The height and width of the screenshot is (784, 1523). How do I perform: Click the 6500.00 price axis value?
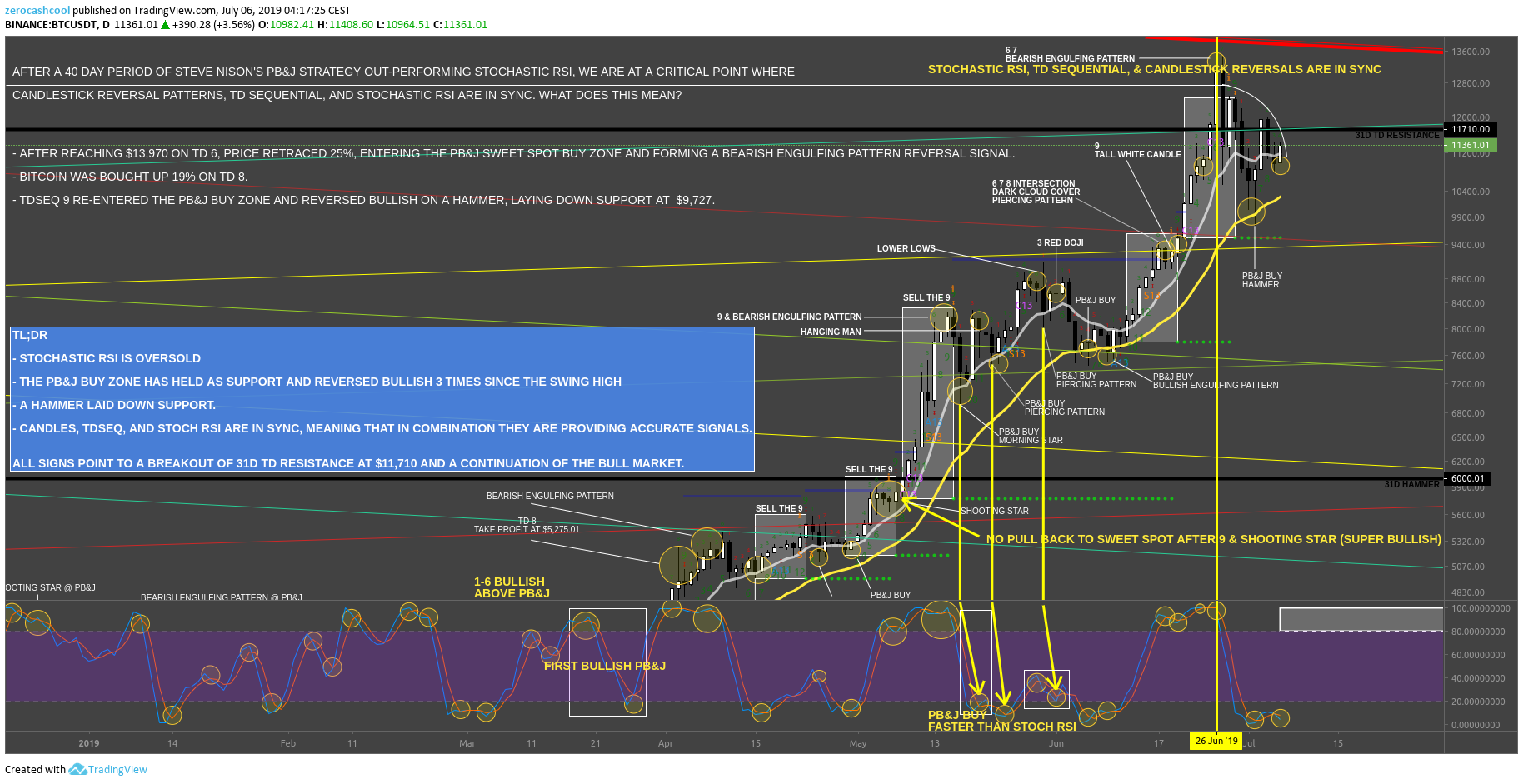(1468, 437)
